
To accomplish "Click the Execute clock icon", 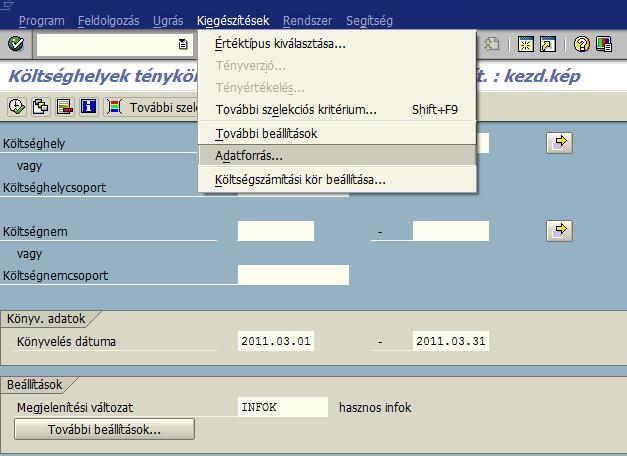I will click(16, 107).
